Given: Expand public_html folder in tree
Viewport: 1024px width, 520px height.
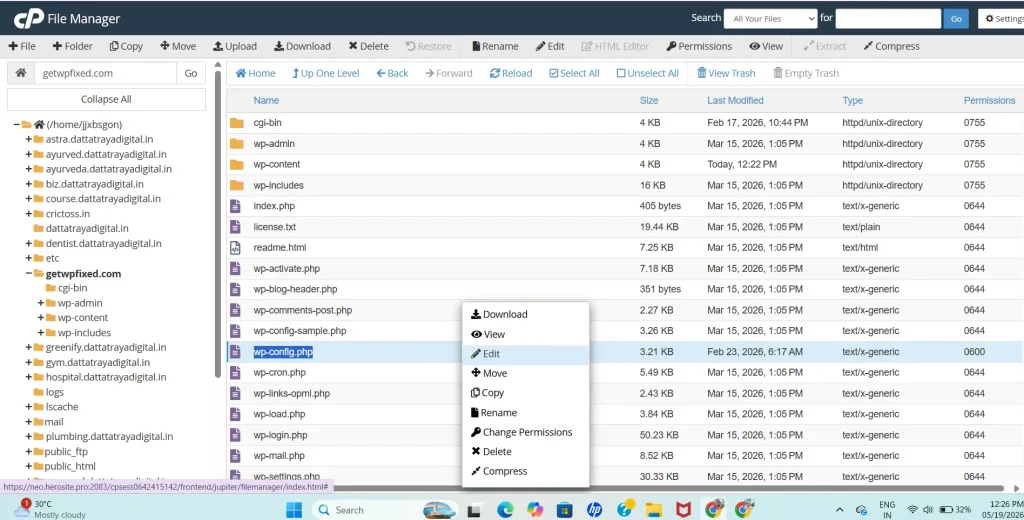Looking at the screenshot, I should coord(29,466).
